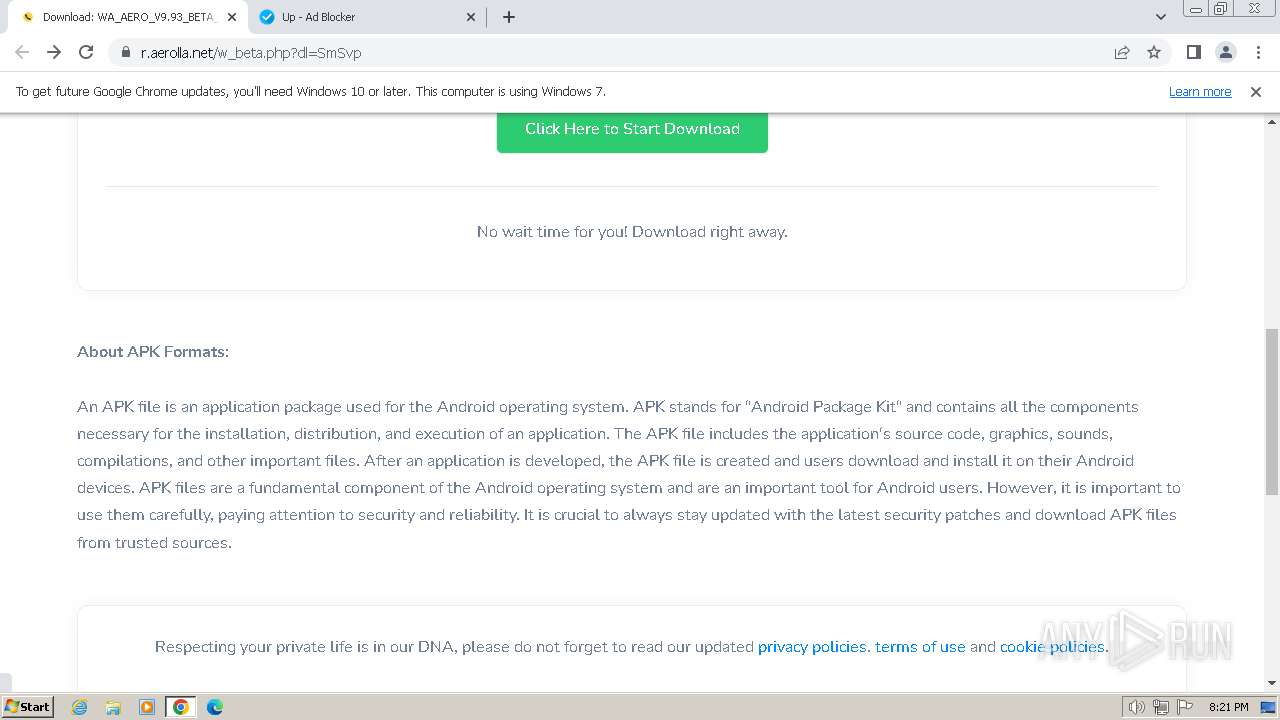Screen dimensions: 1280x720
Task: Open the tab search dropdown
Action: [x=1161, y=17]
